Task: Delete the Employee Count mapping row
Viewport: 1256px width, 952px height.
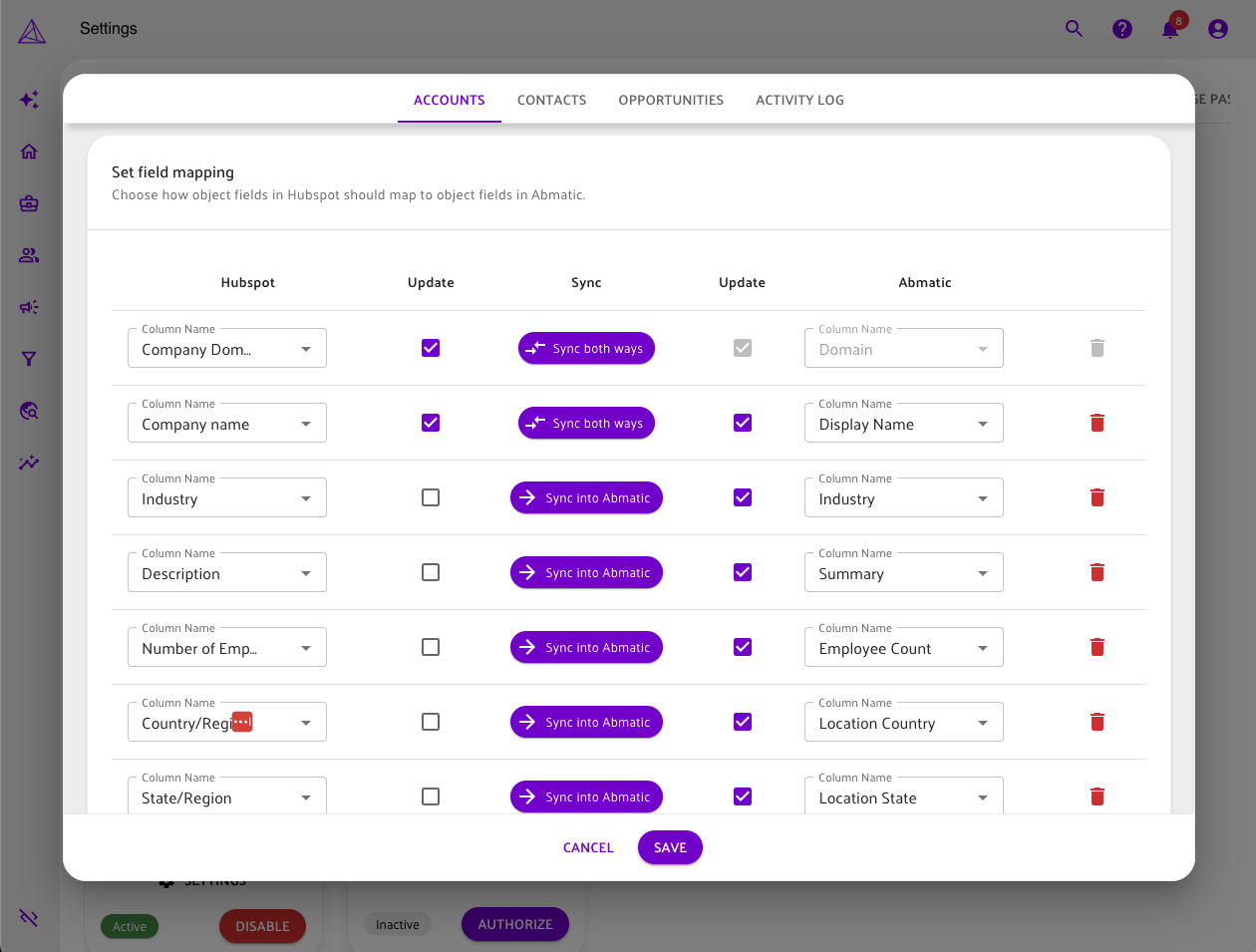Action: point(1097,647)
